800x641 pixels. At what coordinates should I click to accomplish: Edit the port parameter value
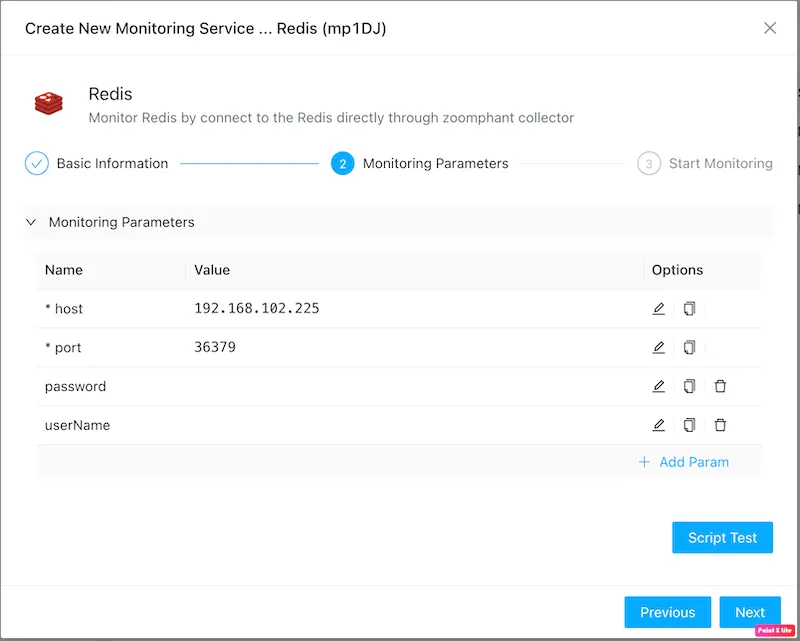[x=659, y=348]
